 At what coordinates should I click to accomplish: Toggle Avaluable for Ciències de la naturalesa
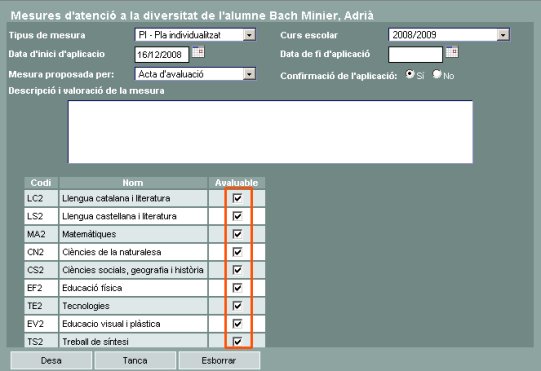coord(237,252)
